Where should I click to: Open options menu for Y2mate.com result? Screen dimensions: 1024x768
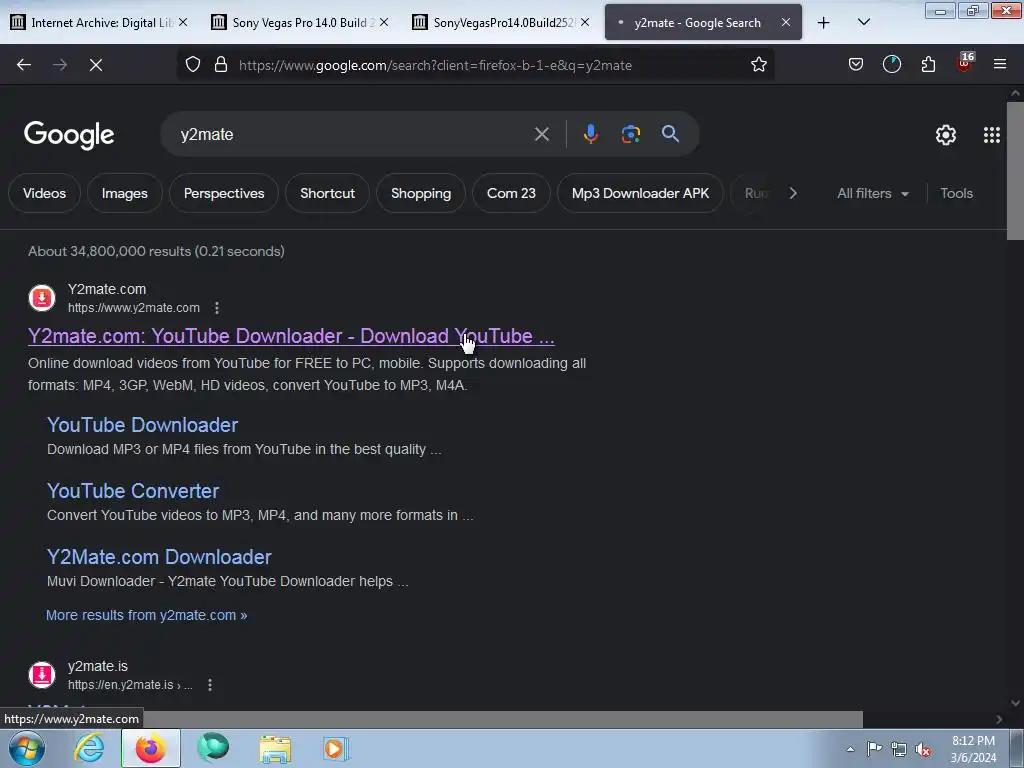[x=217, y=308]
